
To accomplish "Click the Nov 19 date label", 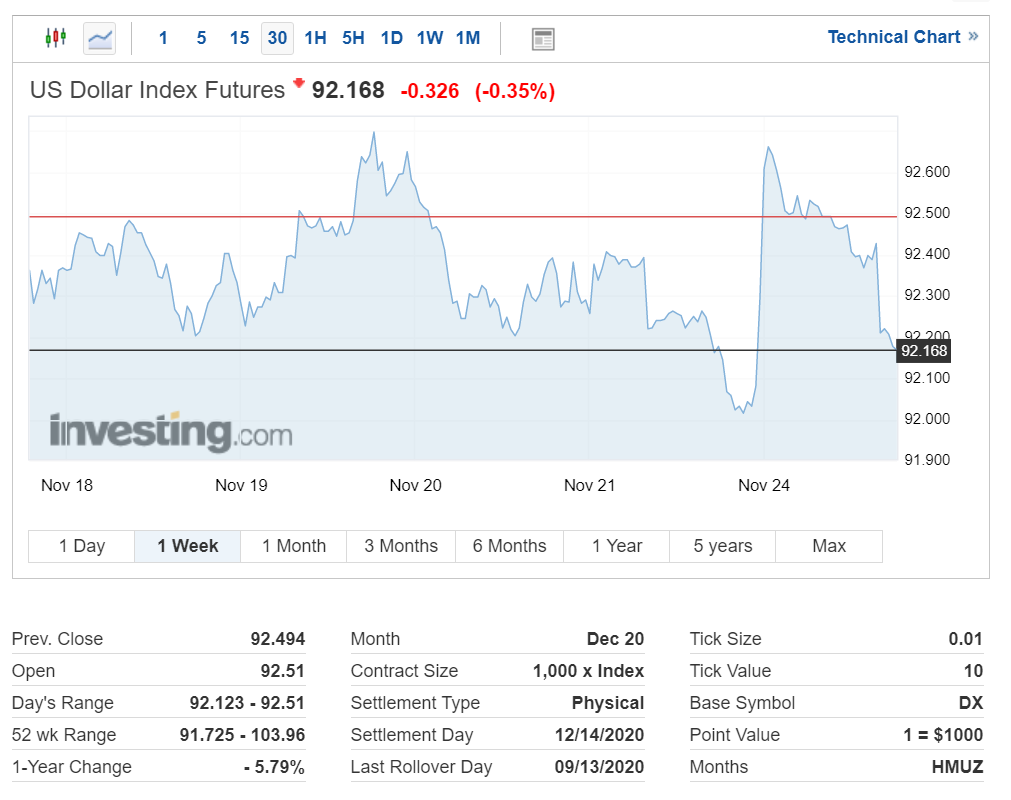I will point(241,485).
